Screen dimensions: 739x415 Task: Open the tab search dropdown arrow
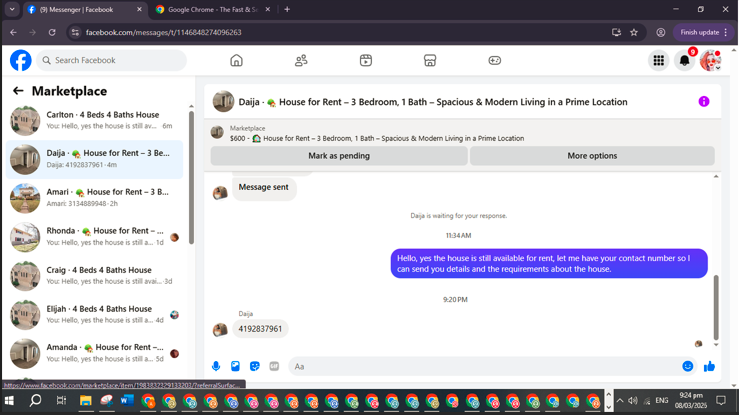12,9
